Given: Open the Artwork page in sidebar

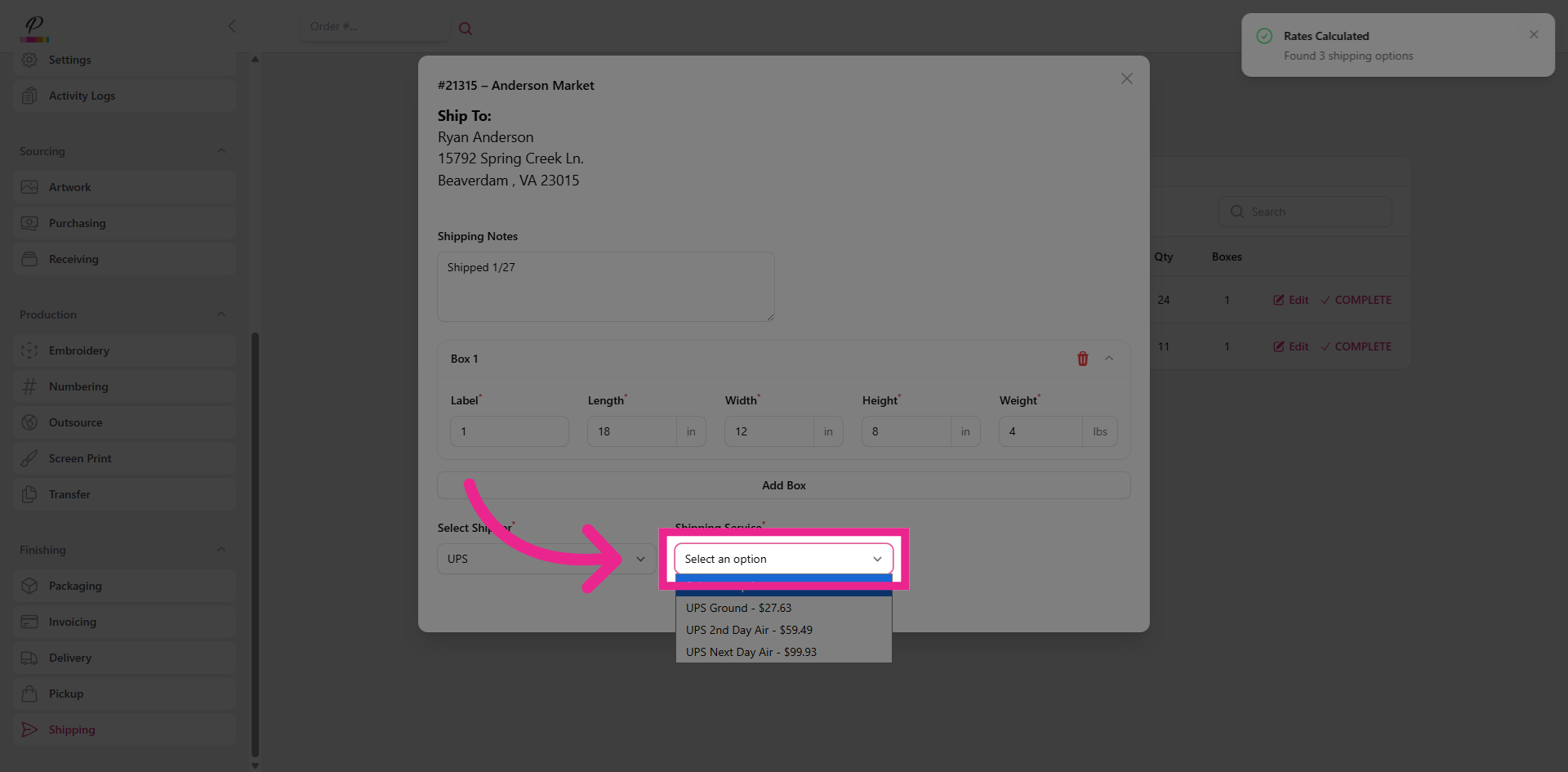Looking at the screenshot, I should [69, 187].
